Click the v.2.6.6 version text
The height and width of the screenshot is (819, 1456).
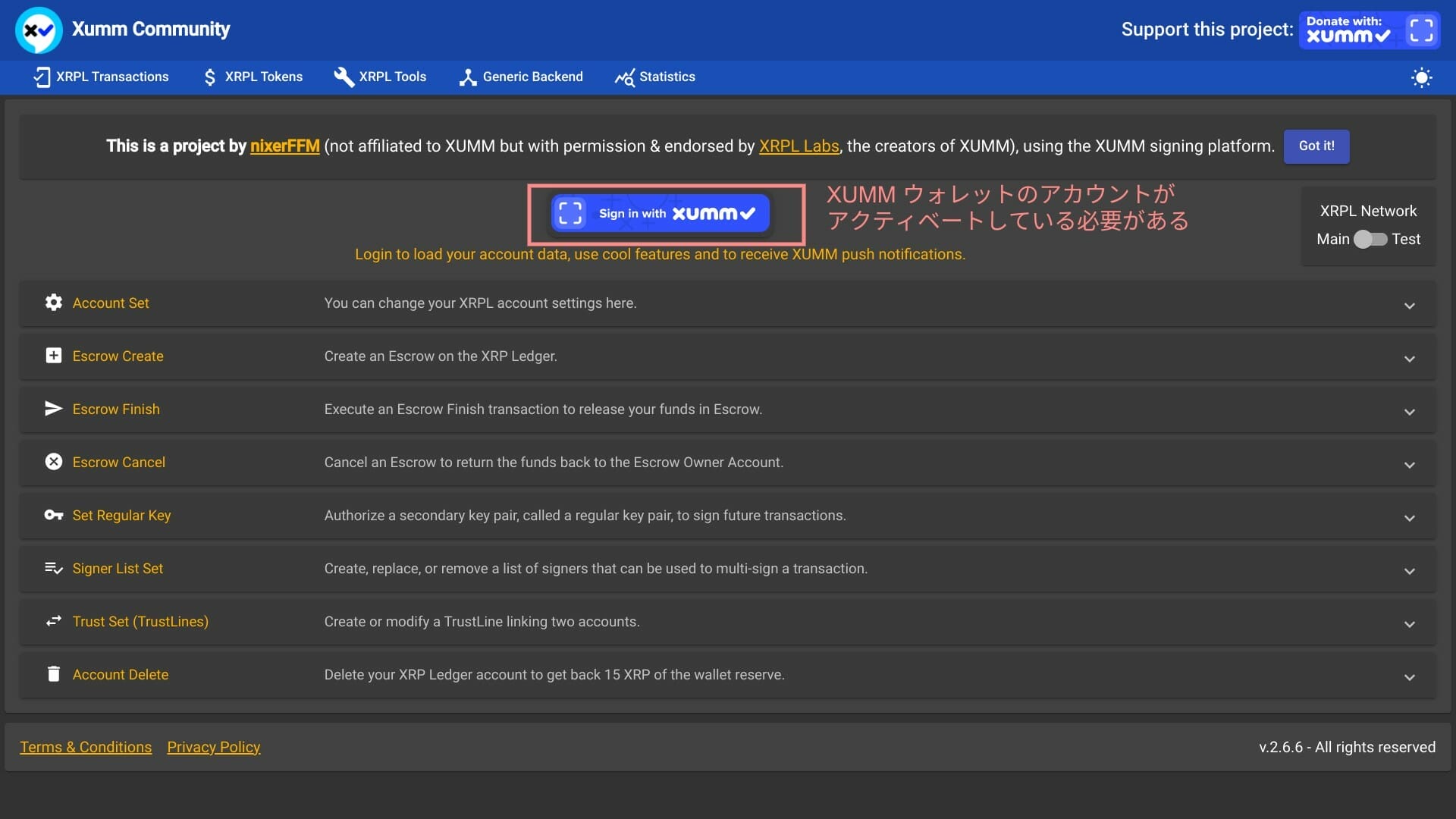coord(1347,747)
